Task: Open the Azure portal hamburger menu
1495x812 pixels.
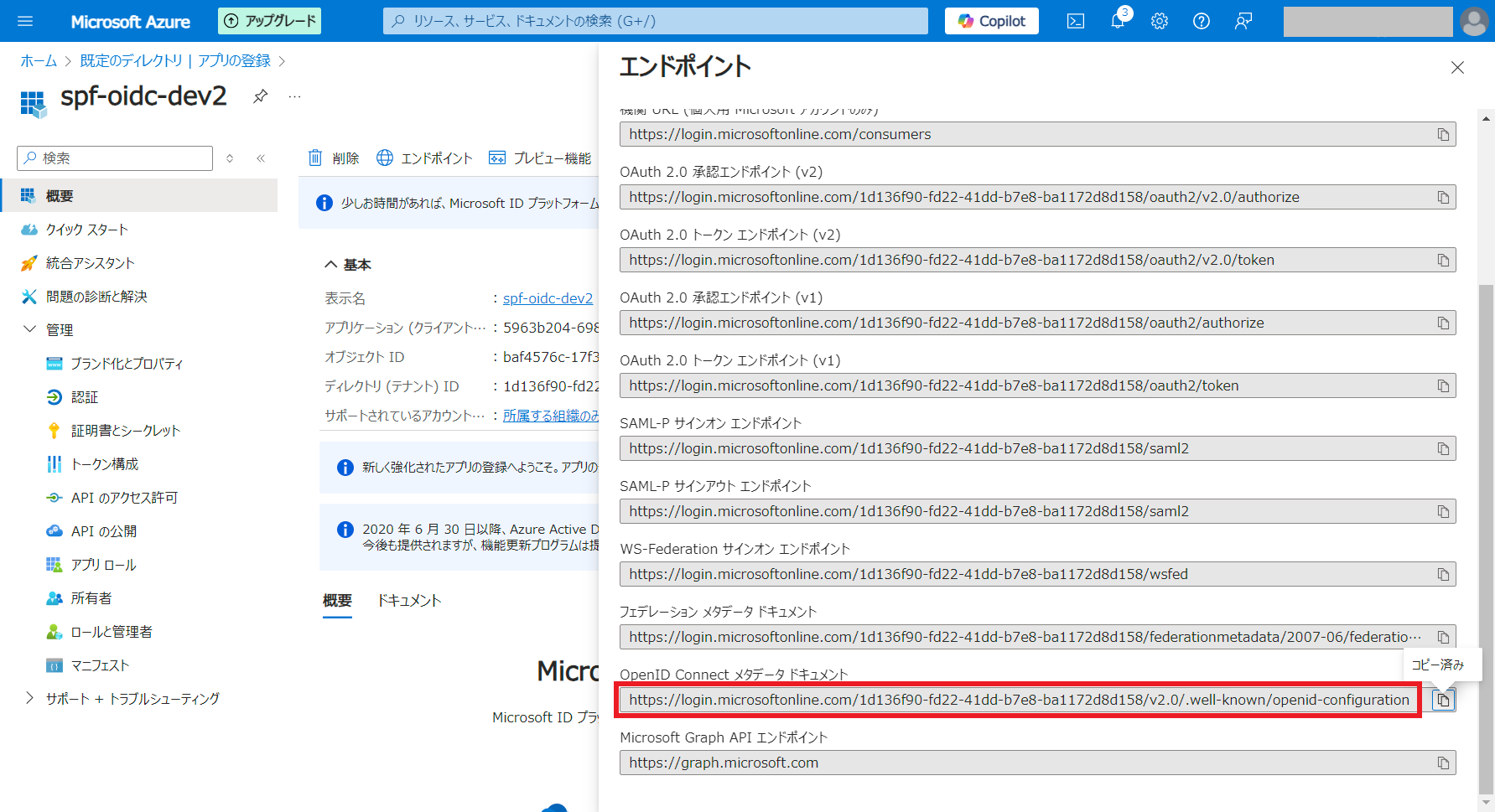Action: [25, 21]
